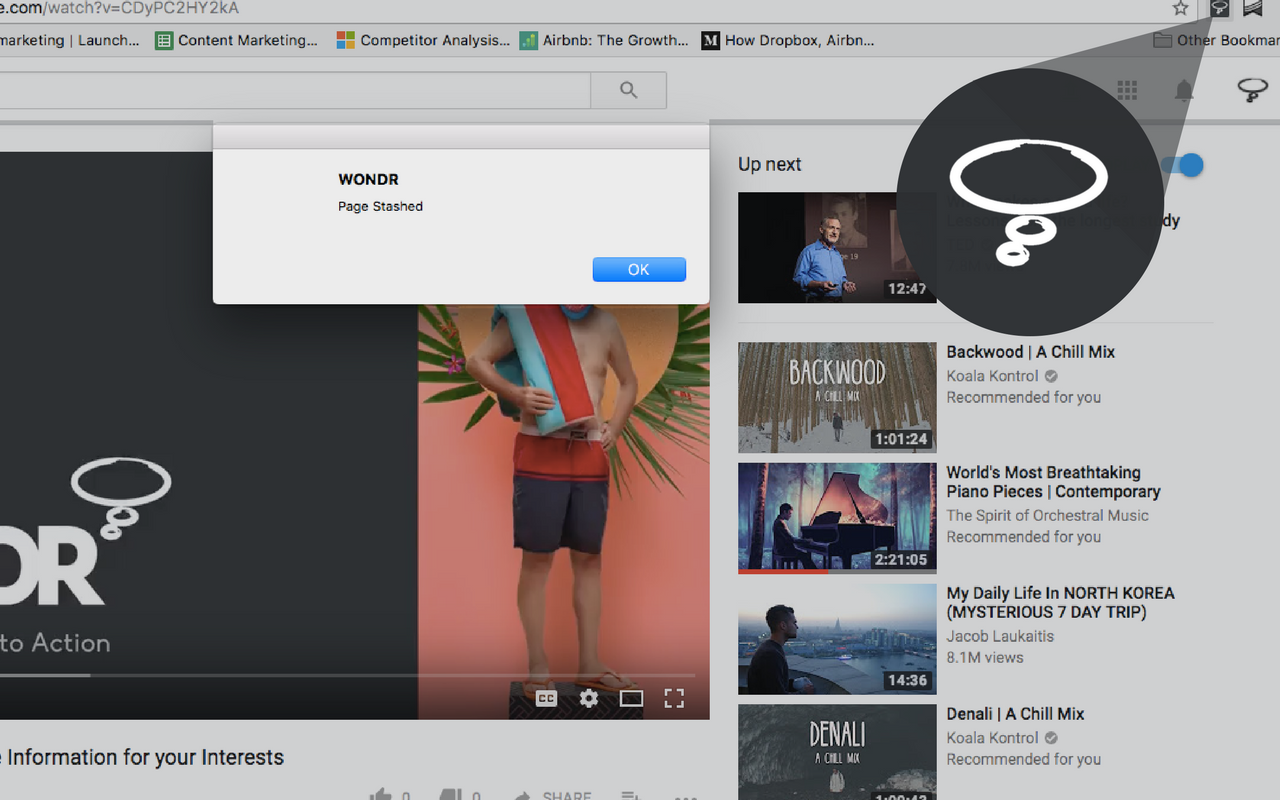
Task: Click the Wondr extension icon in Chrome's toolbar
Action: click(x=1219, y=9)
